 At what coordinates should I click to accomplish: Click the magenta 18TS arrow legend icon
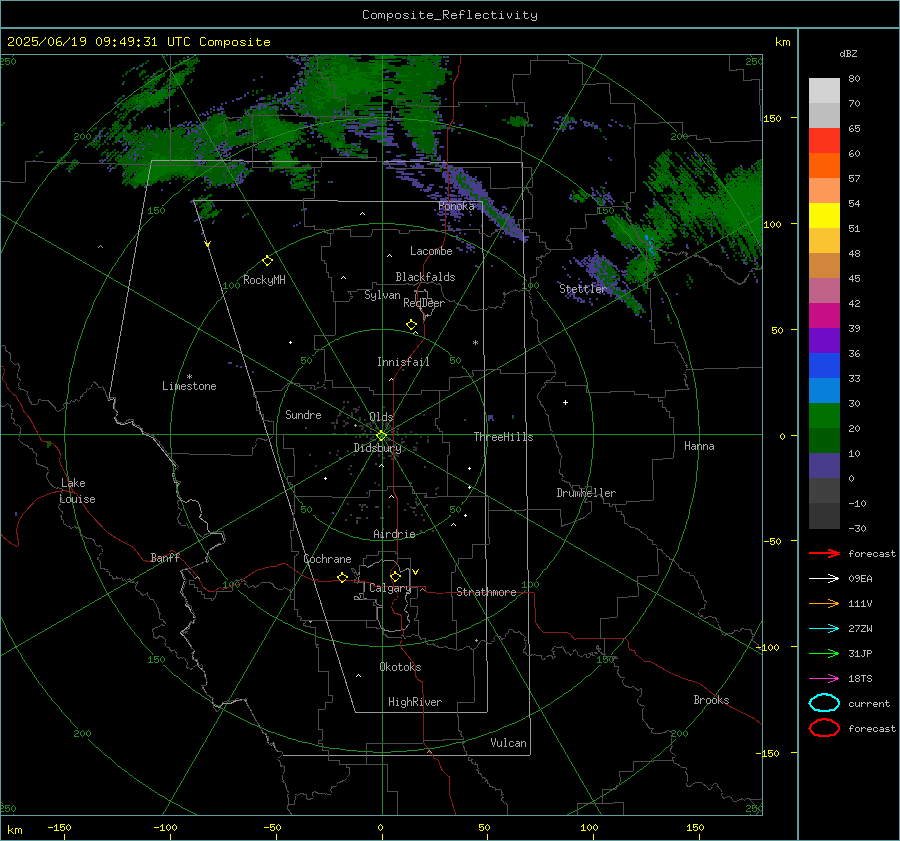[x=824, y=679]
